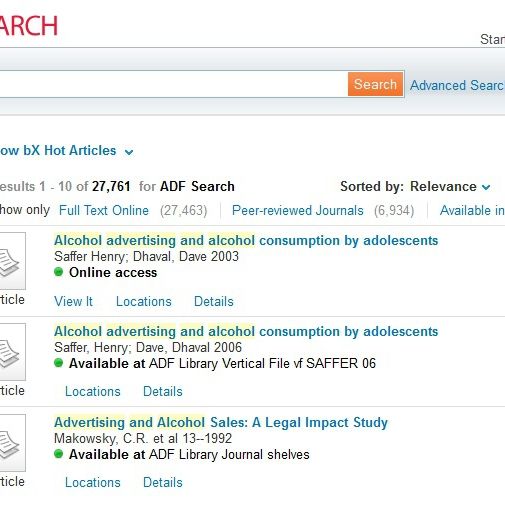Screen dimensions: 505x505
Task: Click the first result's article document icon
Action: click(12, 261)
